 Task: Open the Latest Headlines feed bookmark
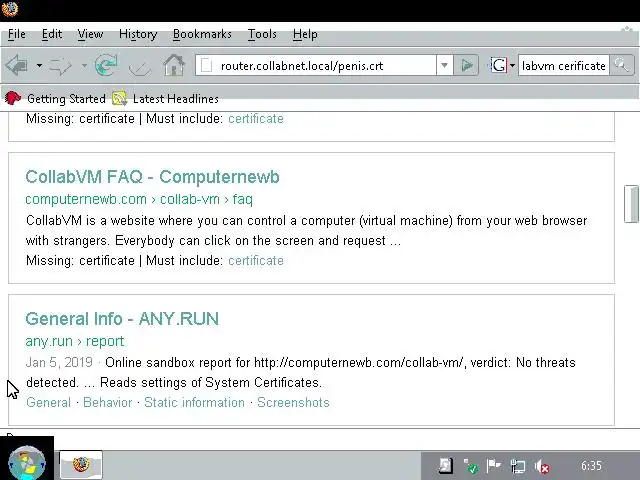pyautogui.click(x=165, y=99)
